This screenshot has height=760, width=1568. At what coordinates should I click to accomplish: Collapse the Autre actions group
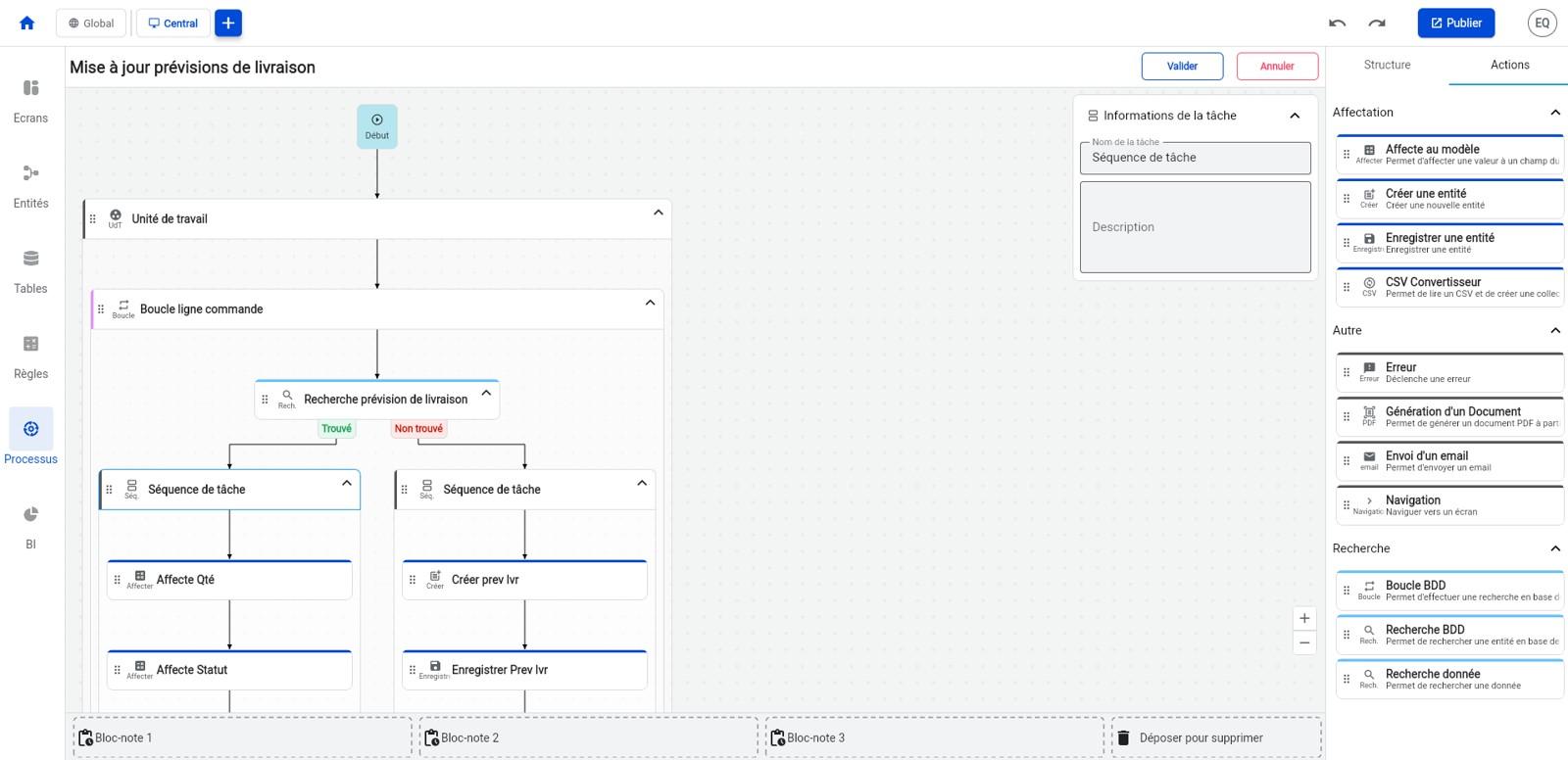point(1555,331)
